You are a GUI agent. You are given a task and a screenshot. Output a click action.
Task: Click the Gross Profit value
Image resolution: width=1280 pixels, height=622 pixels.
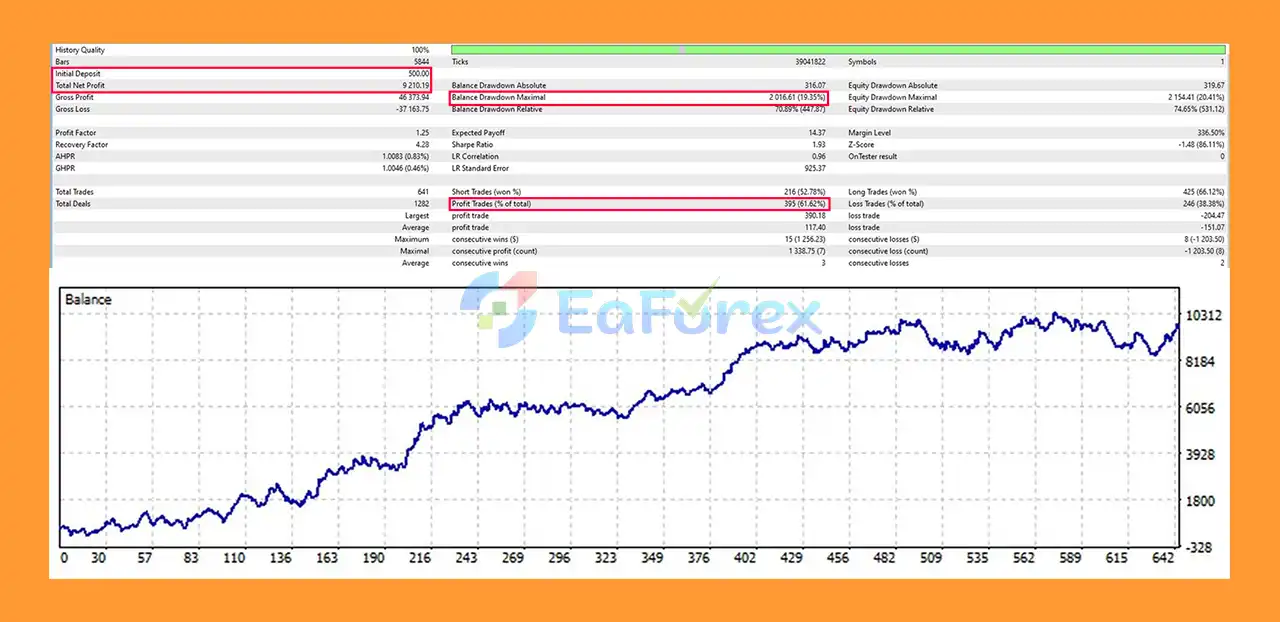[412, 98]
